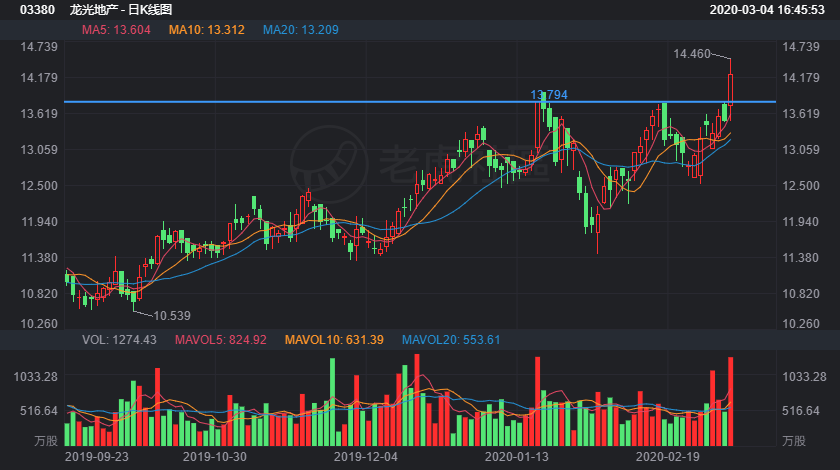840x470 pixels.
Task: Click the stock code 03380
Action: click(37, 10)
